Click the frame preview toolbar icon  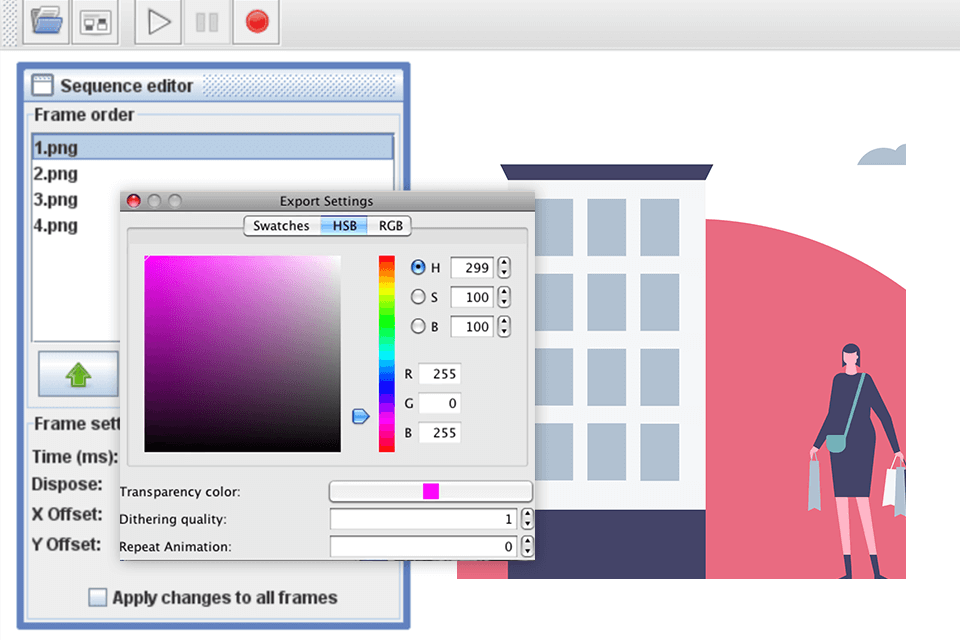(x=95, y=22)
